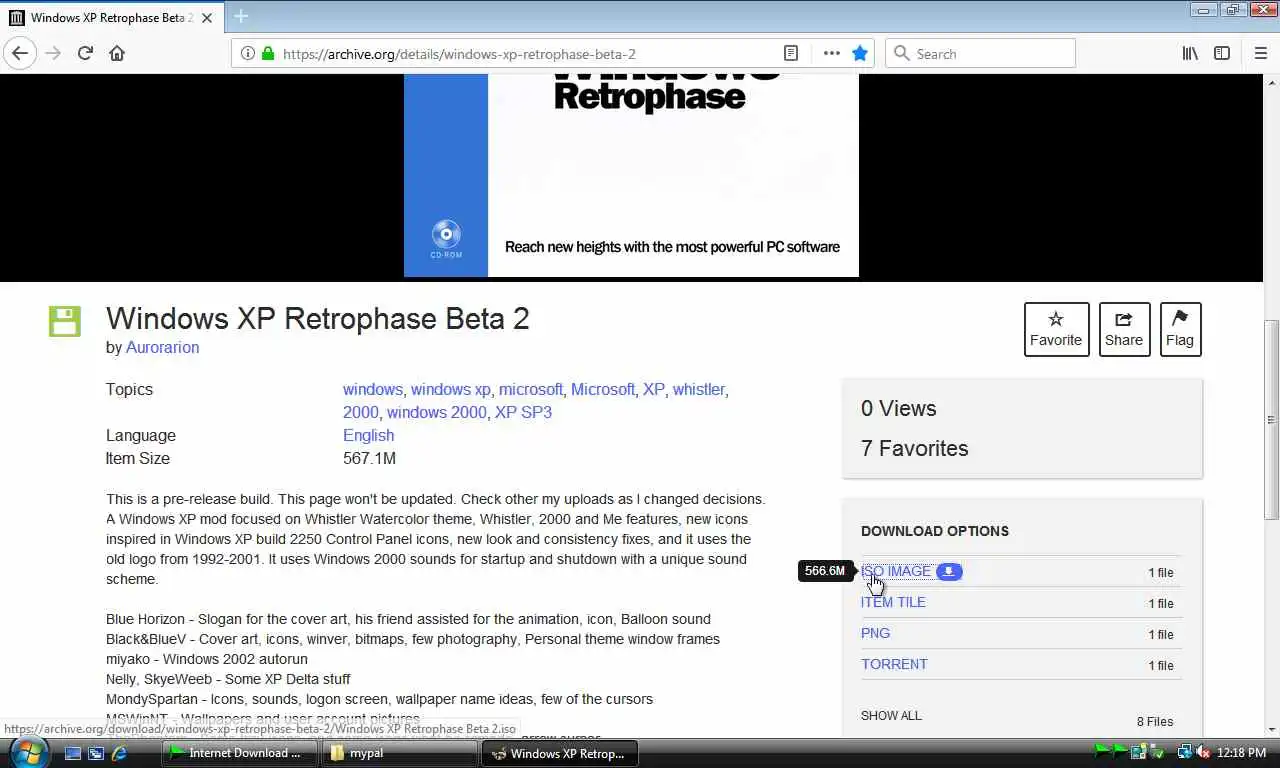Click the network tray icon
Image resolution: width=1280 pixels, height=768 pixels.
(x=1185, y=753)
